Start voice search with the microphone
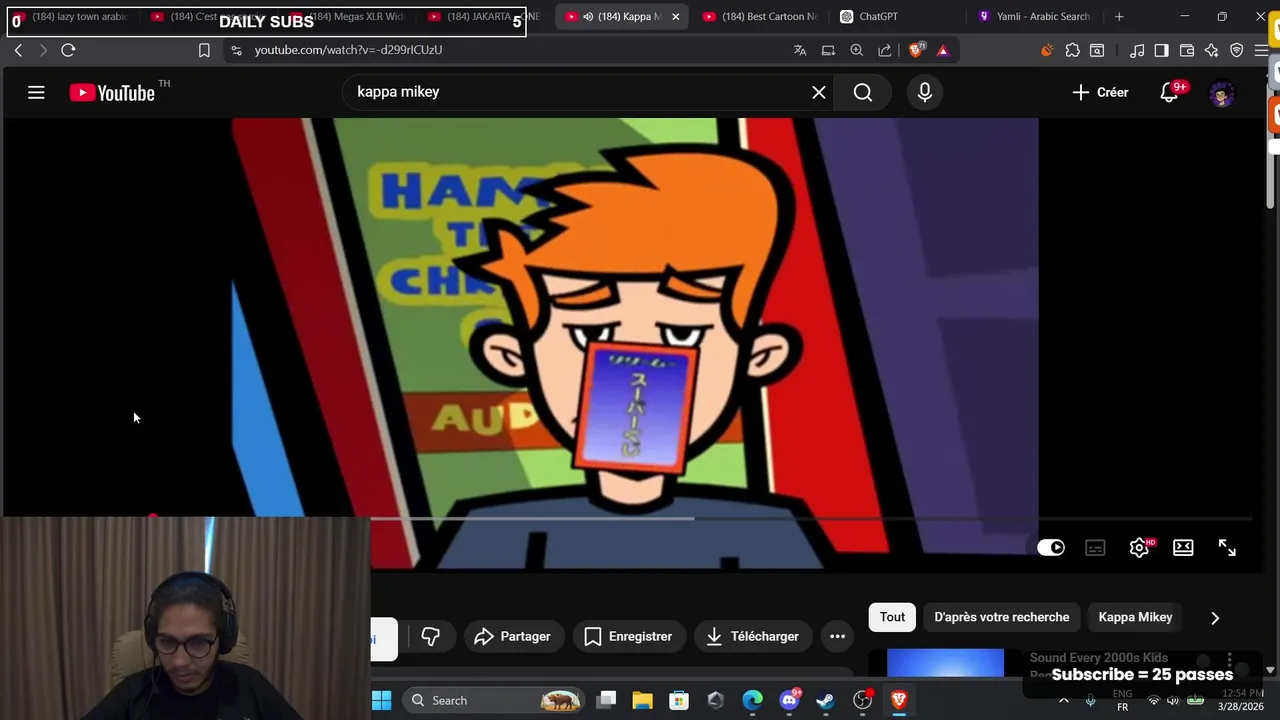This screenshot has width=1280, height=720. point(925,92)
